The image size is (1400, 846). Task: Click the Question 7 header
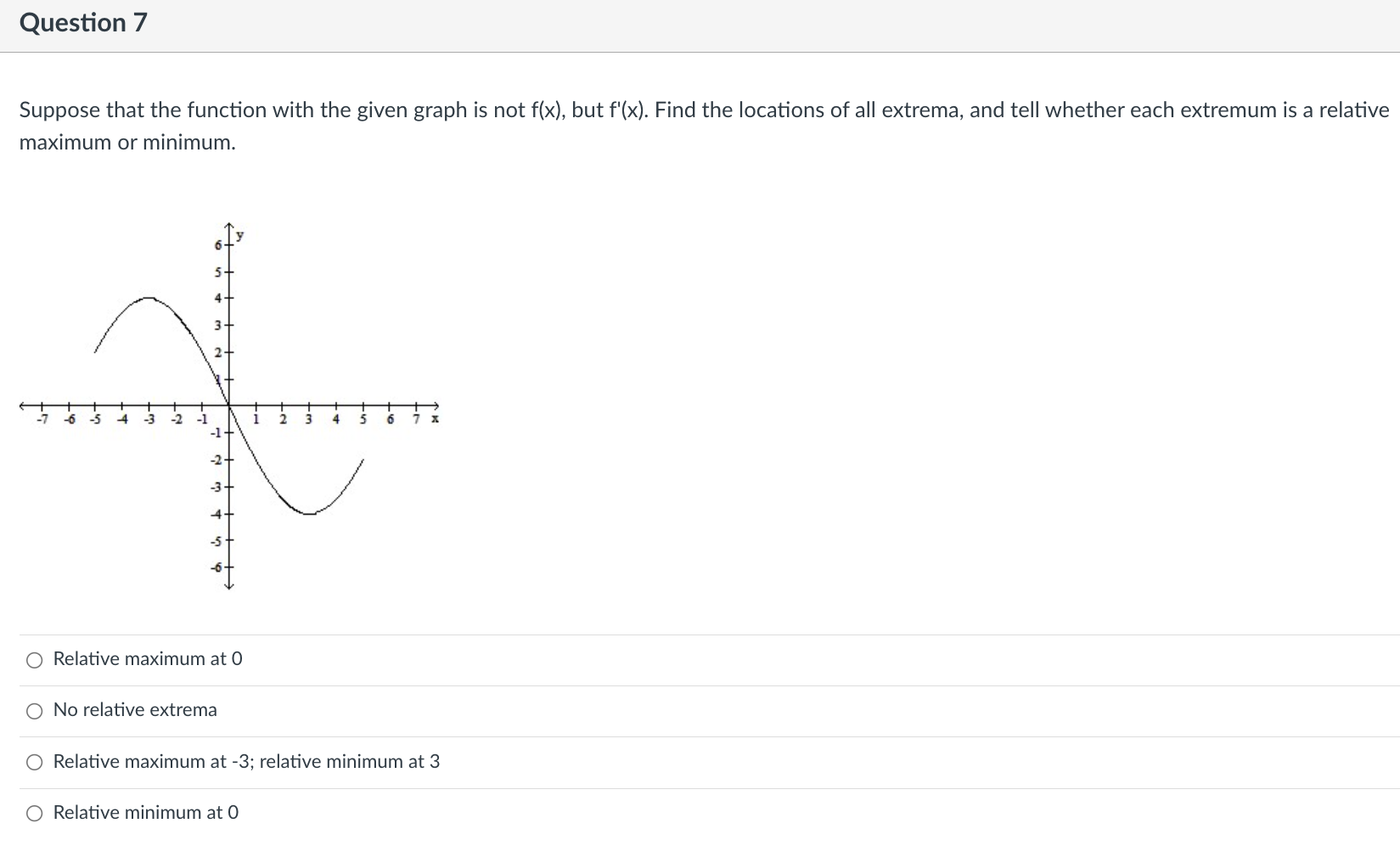pyautogui.click(x=82, y=23)
